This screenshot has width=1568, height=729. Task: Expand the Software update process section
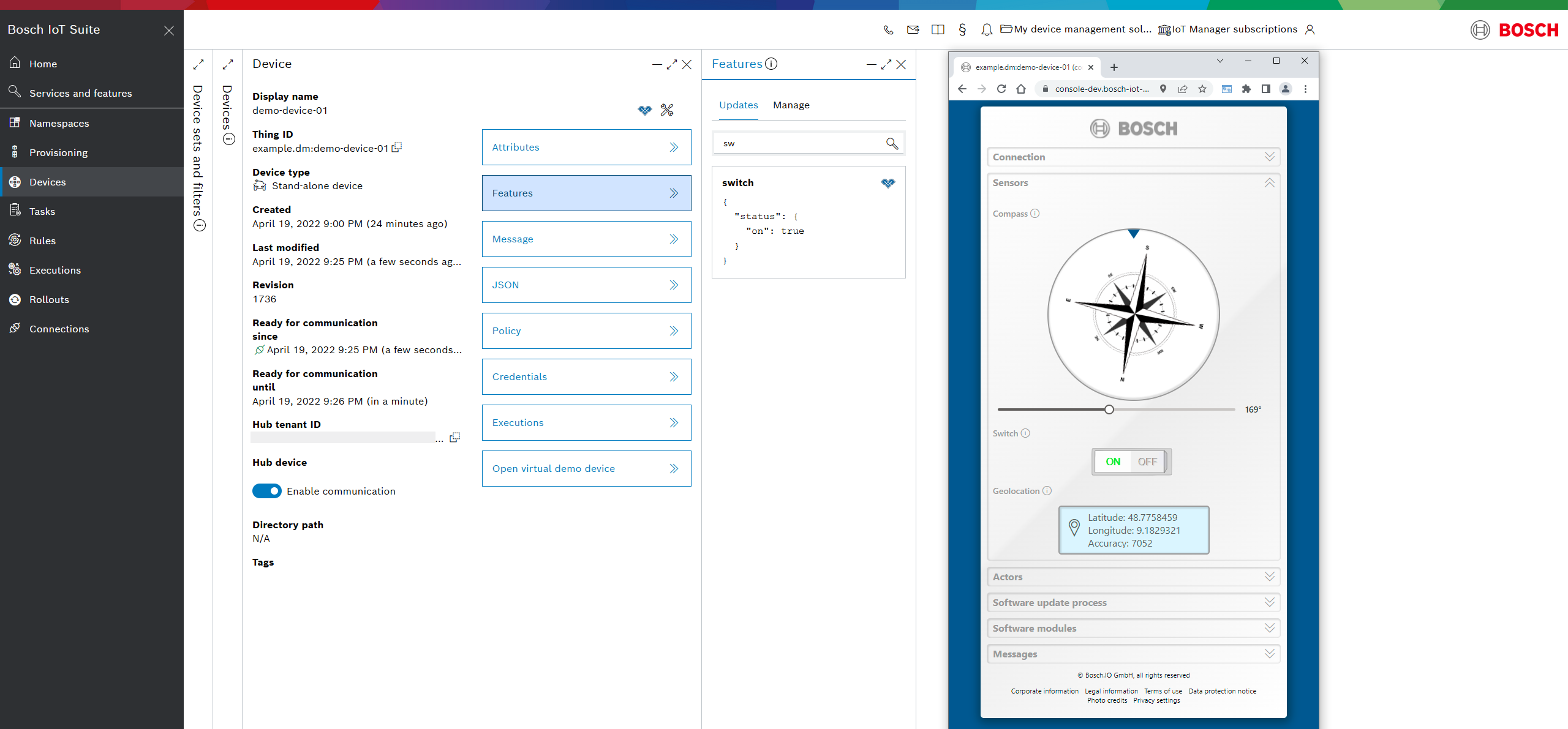click(1133, 602)
